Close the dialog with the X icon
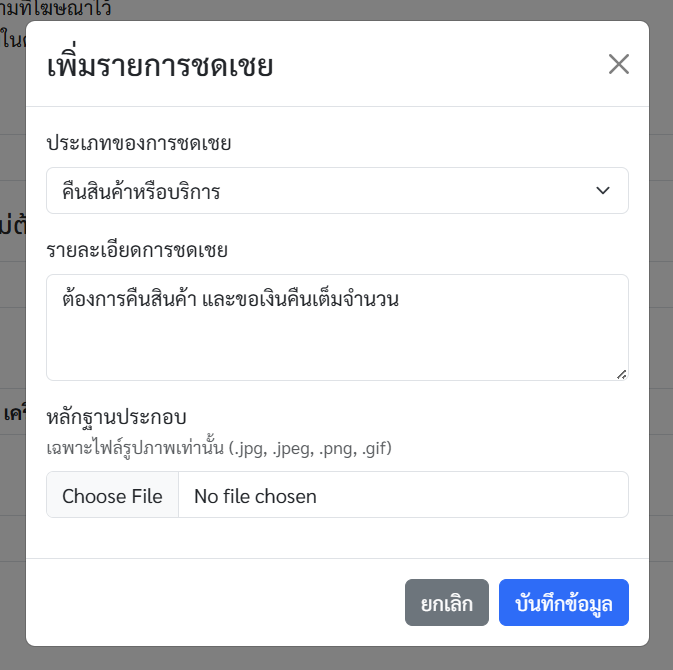This screenshot has height=670, width=673. coord(619,65)
